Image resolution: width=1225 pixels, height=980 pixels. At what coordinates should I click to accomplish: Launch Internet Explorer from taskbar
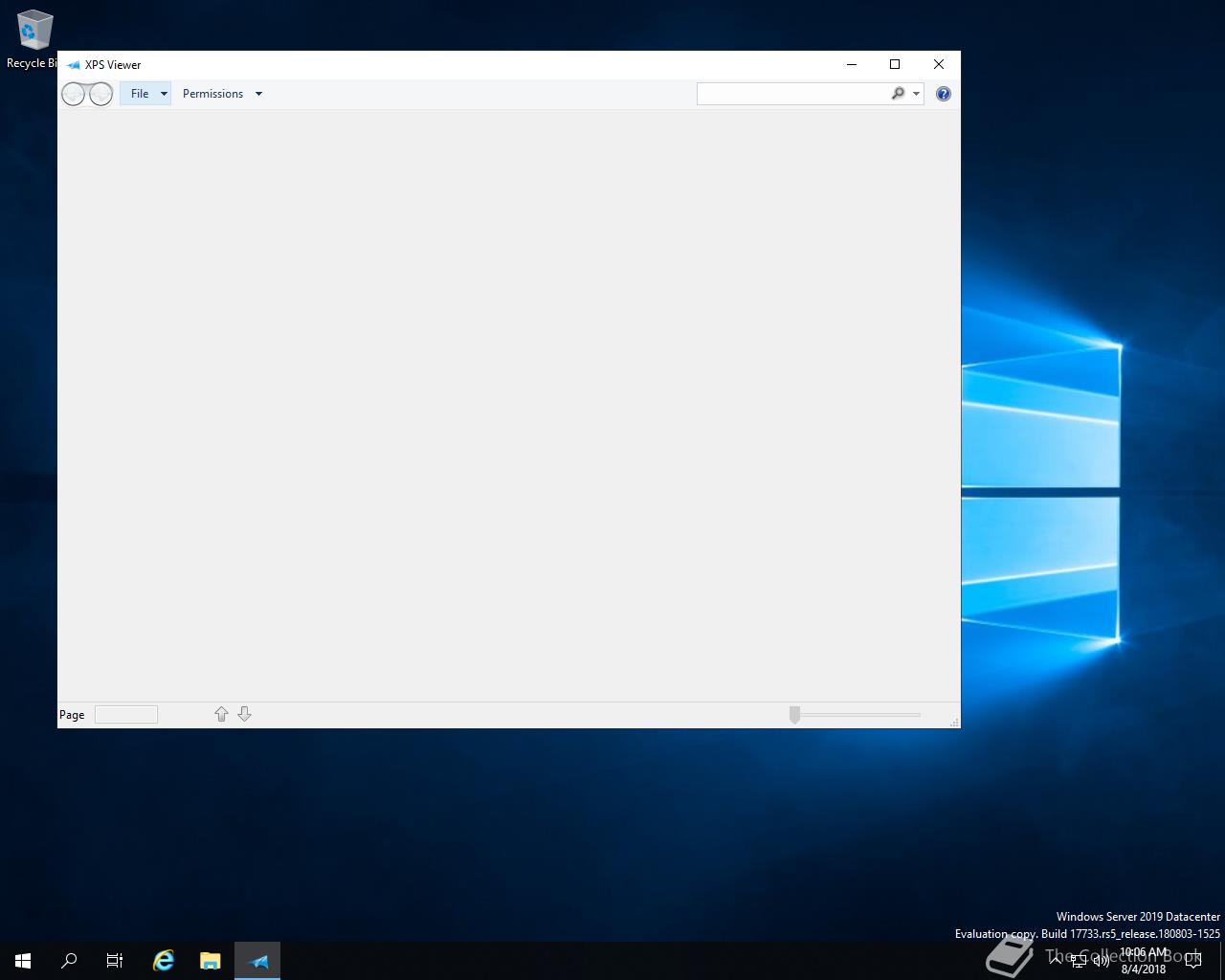click(x=164, y=961)
